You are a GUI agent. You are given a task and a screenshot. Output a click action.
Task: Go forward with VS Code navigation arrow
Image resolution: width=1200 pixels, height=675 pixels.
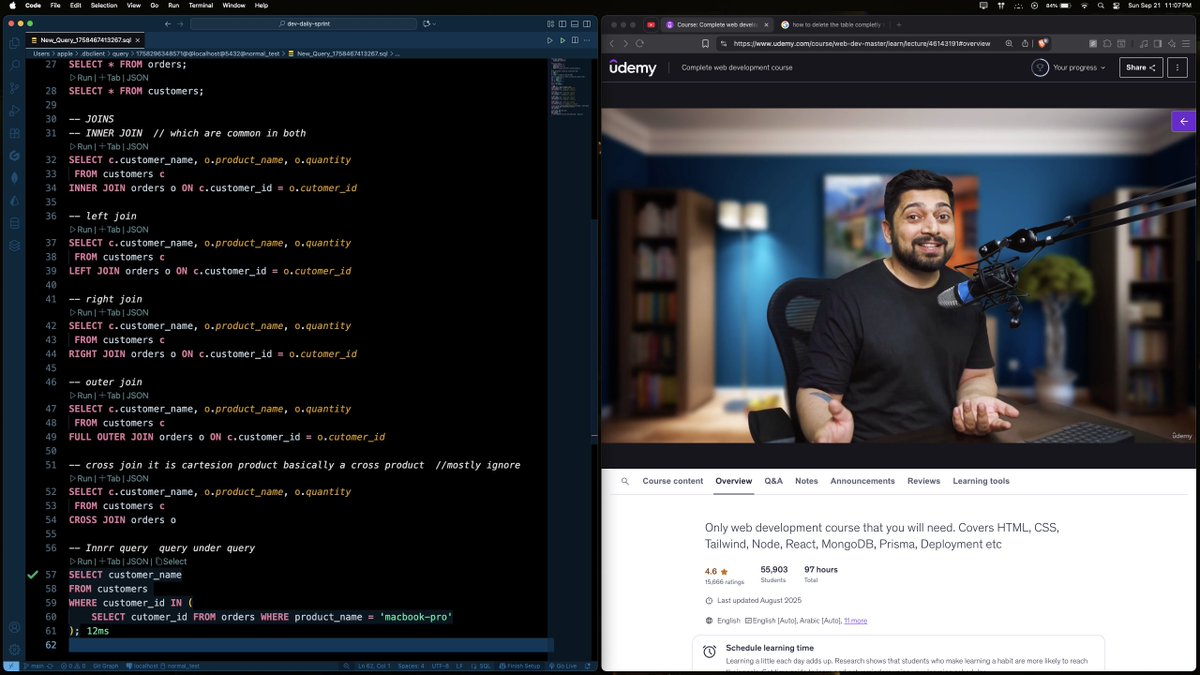181,23
